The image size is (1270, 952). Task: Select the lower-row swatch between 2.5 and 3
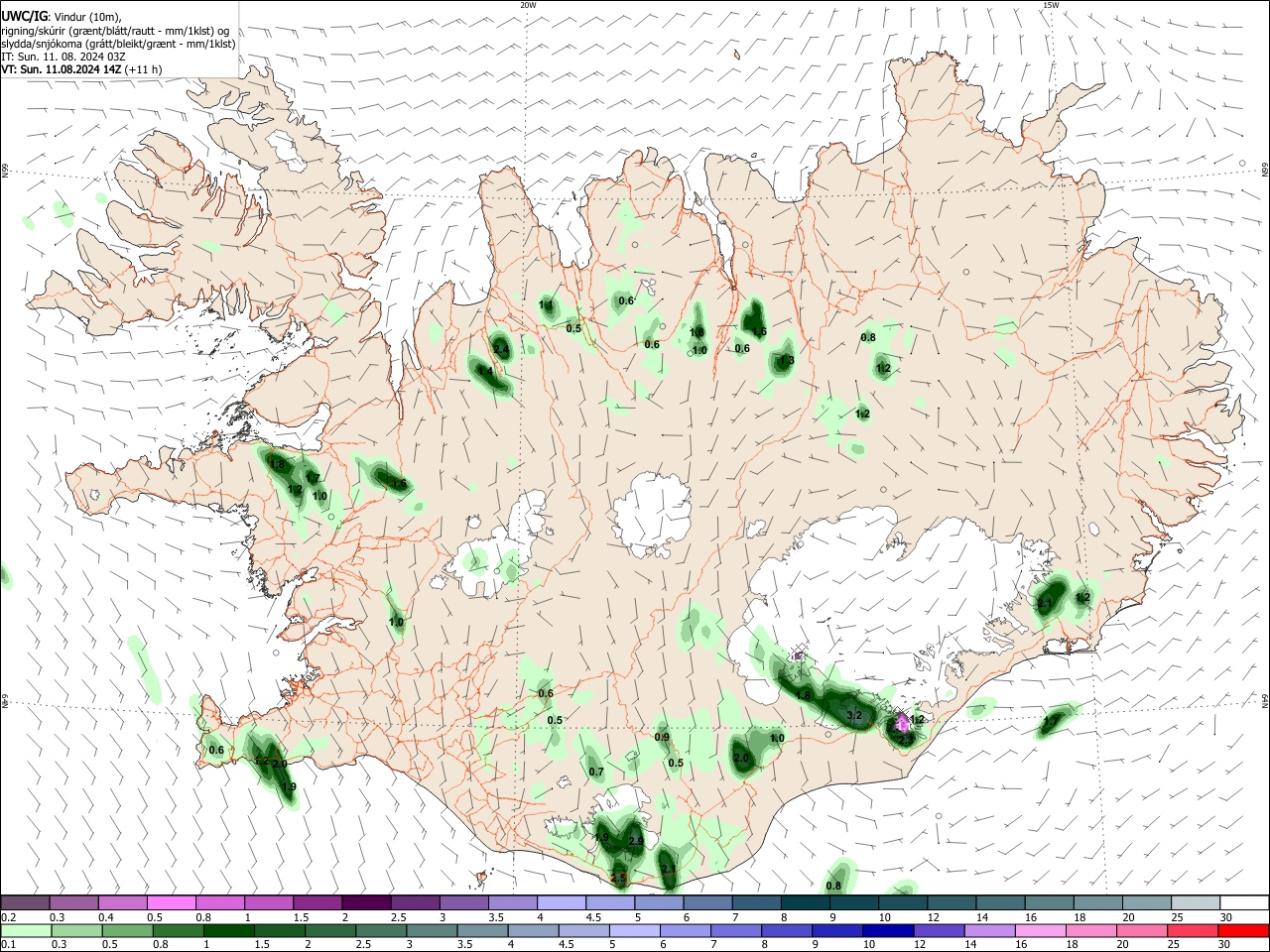coord(379,930)
